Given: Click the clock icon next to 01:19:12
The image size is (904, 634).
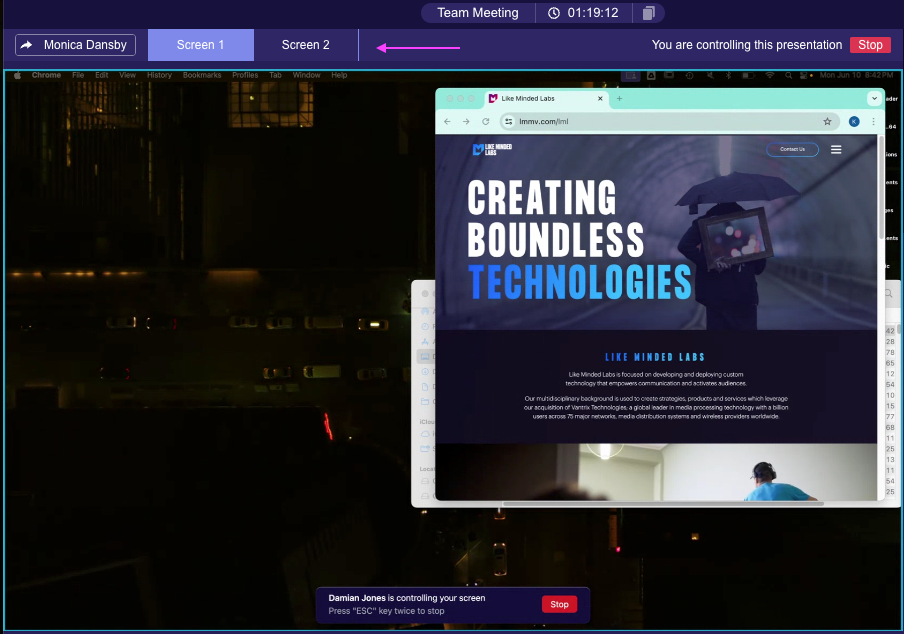Looking at the screenshot, I should coord(553,13).
